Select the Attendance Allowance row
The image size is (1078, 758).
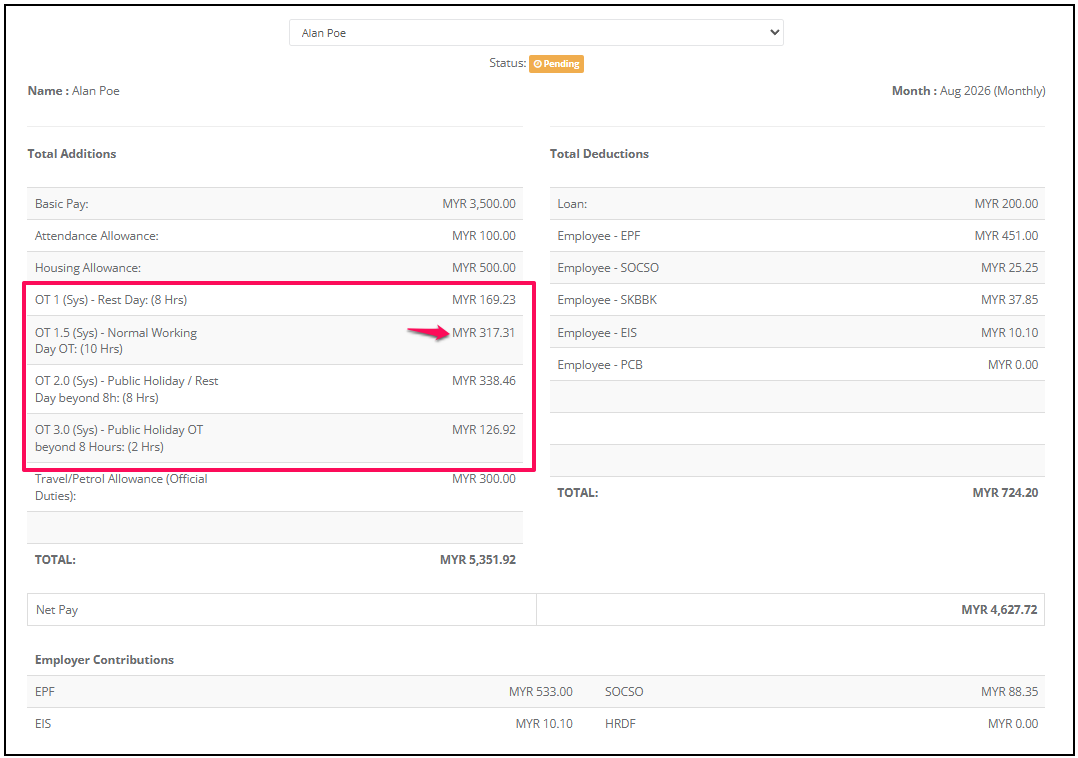(275, 236)
